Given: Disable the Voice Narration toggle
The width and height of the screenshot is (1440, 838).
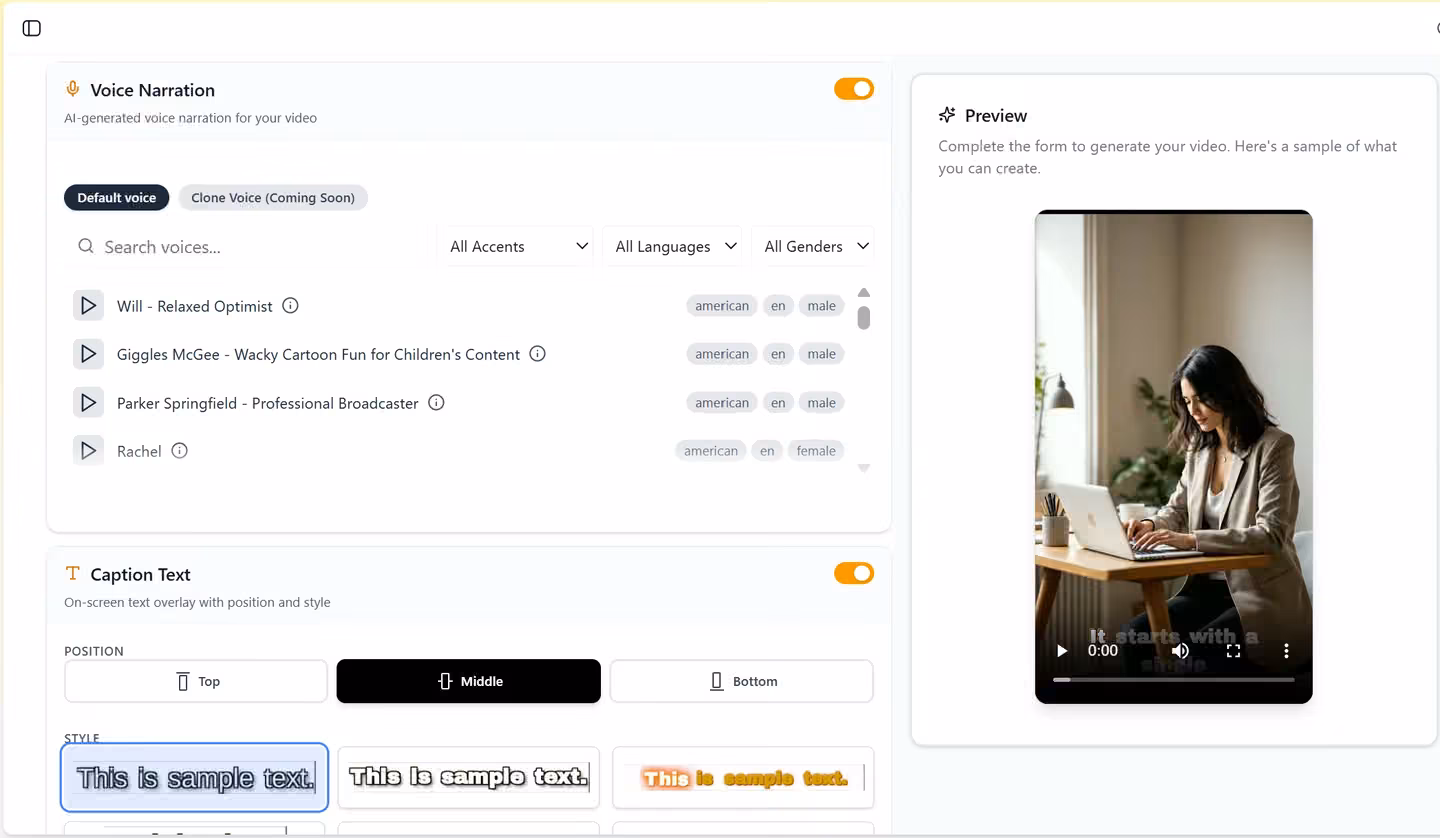Looking at the screenshot, I should [854, 89].
